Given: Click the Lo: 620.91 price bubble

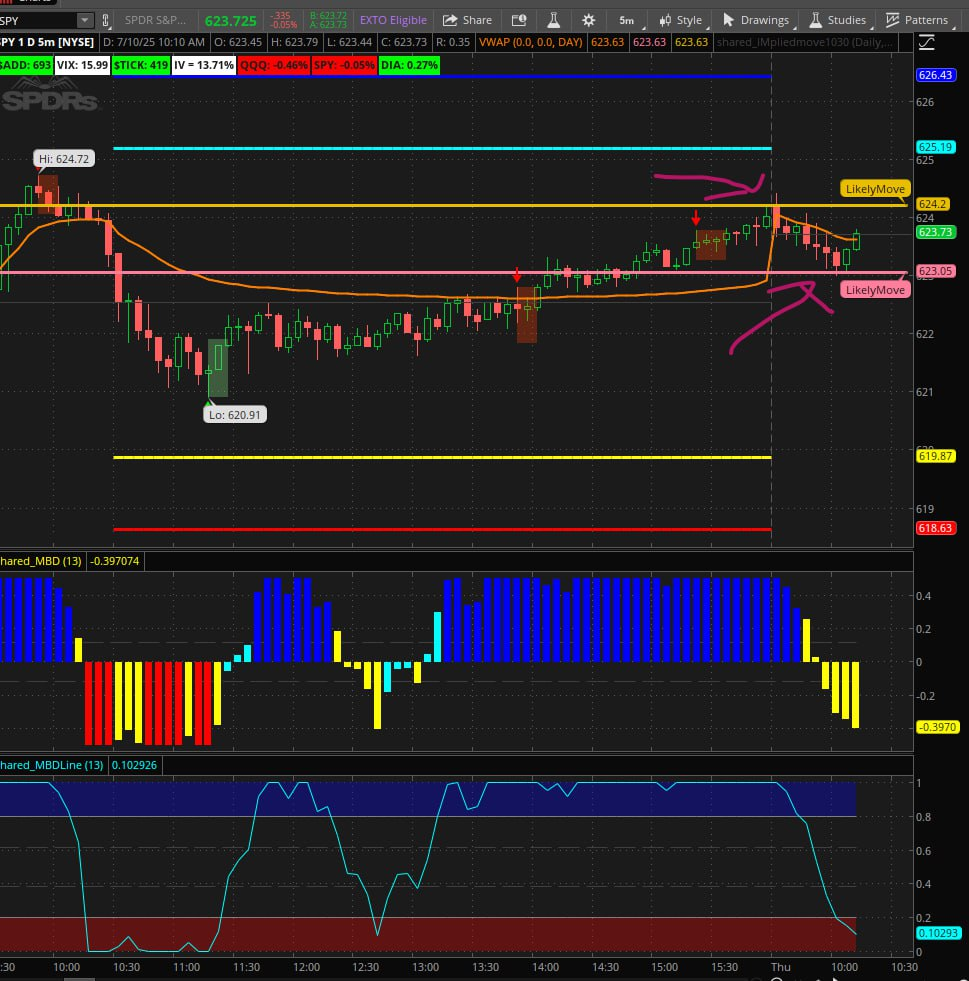Looking at the screenshot, I should coord(235,414).
